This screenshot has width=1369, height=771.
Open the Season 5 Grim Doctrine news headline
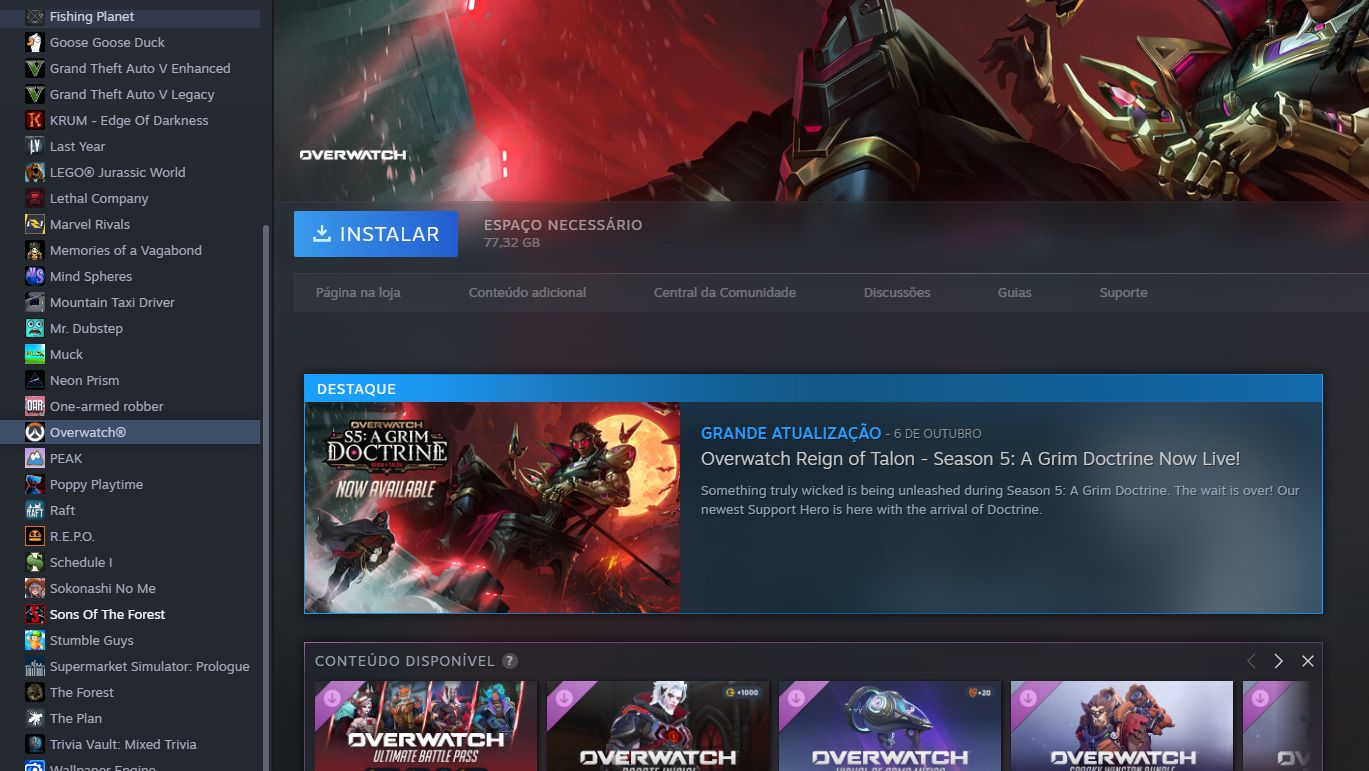click(x=970, y=459)
